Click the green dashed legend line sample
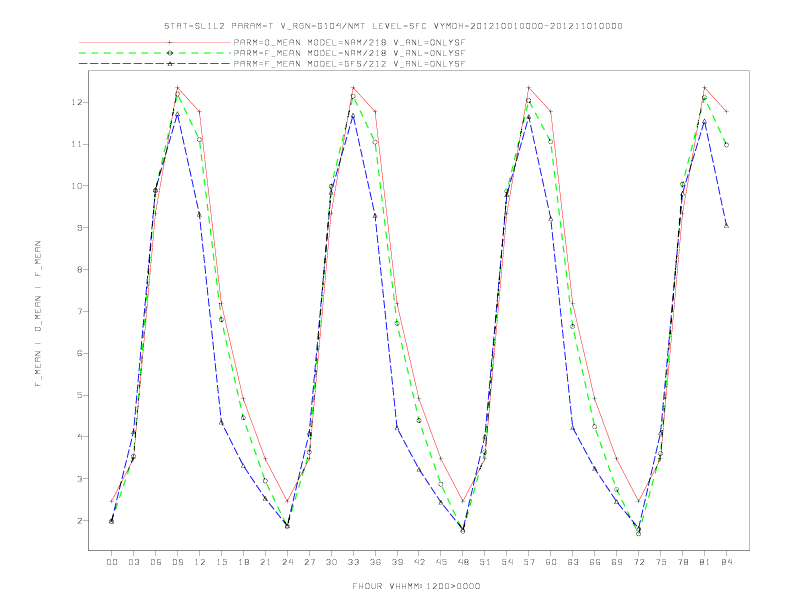The width and height of the screenshot is (792, 612). 155,53
